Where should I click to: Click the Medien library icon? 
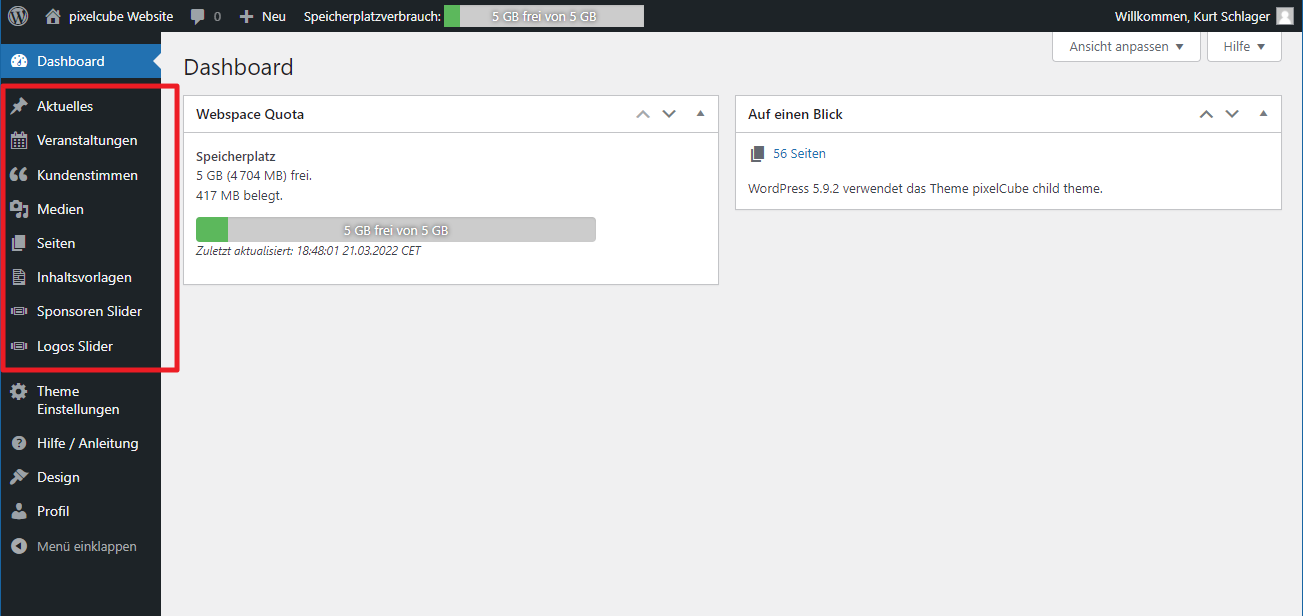click(x=19, y=209)
